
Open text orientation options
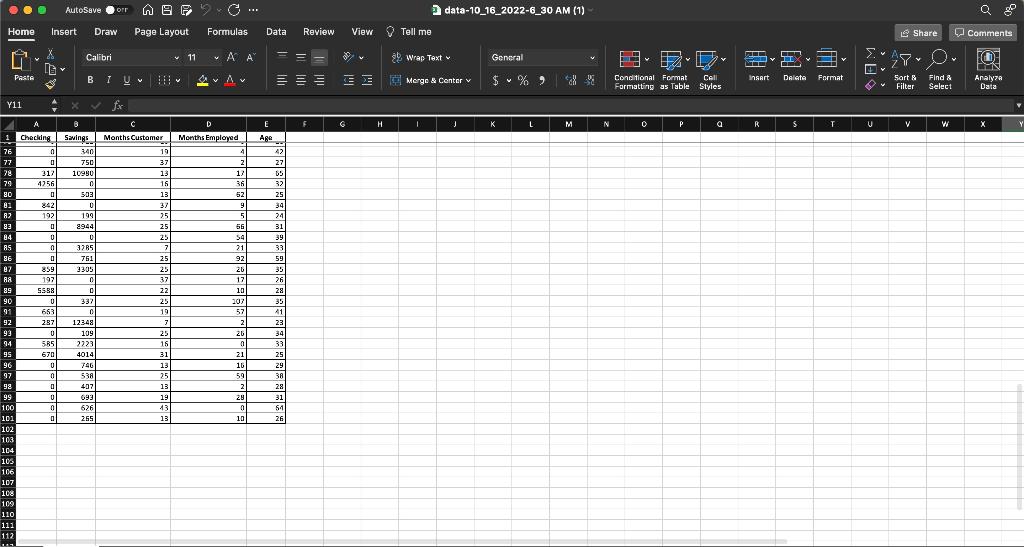[x=353, y=57]
